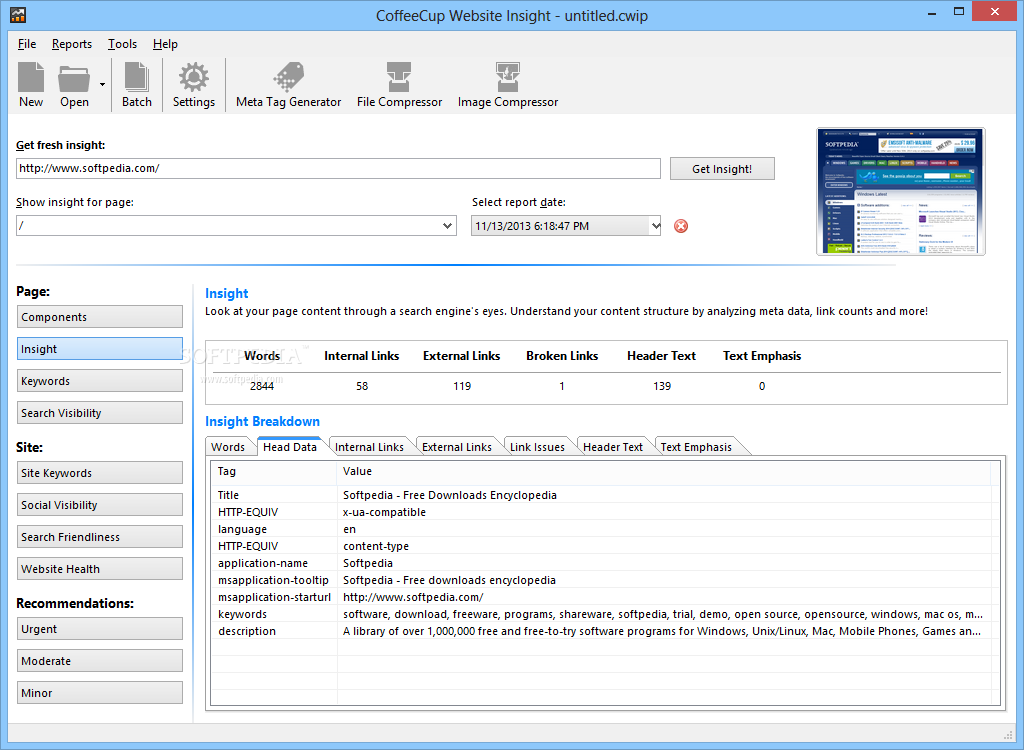Click the Text Emphasis summary heading
The height and width of the screenshot is (750, 1024).
coord(761,356)
